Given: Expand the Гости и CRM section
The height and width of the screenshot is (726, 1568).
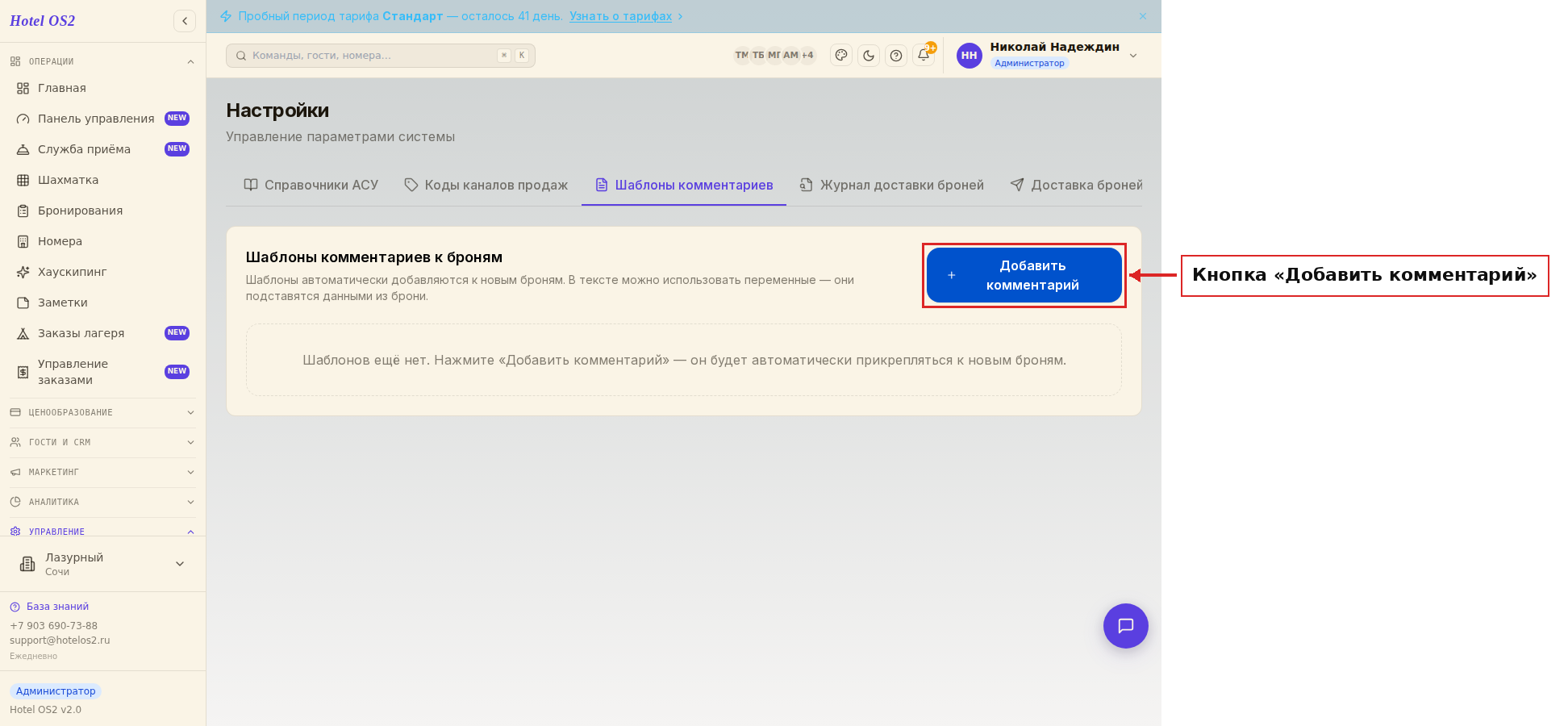Looking at the screenshot, I should coord(102,442).
